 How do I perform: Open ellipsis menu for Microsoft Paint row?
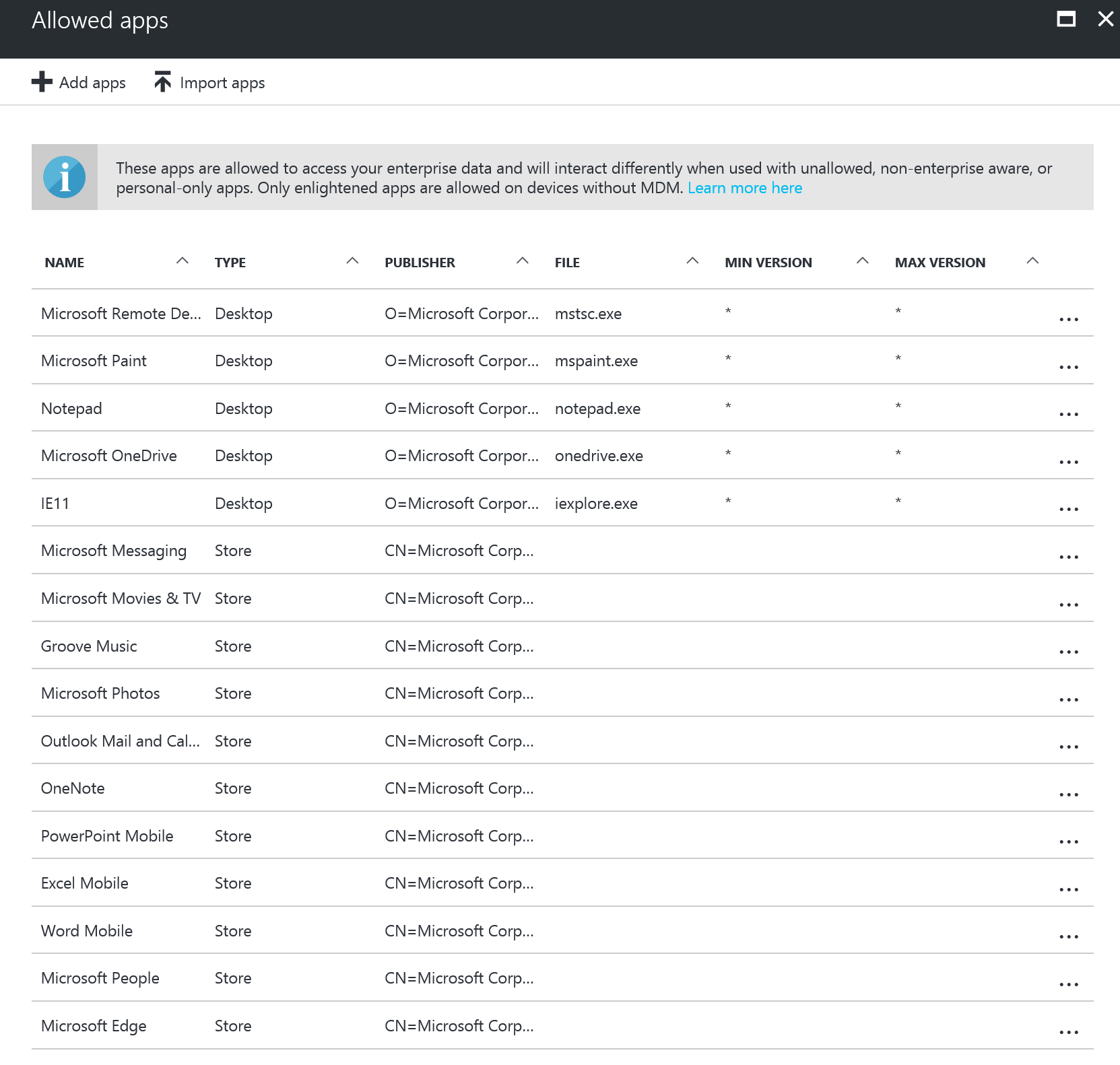tap(1068, 367)
